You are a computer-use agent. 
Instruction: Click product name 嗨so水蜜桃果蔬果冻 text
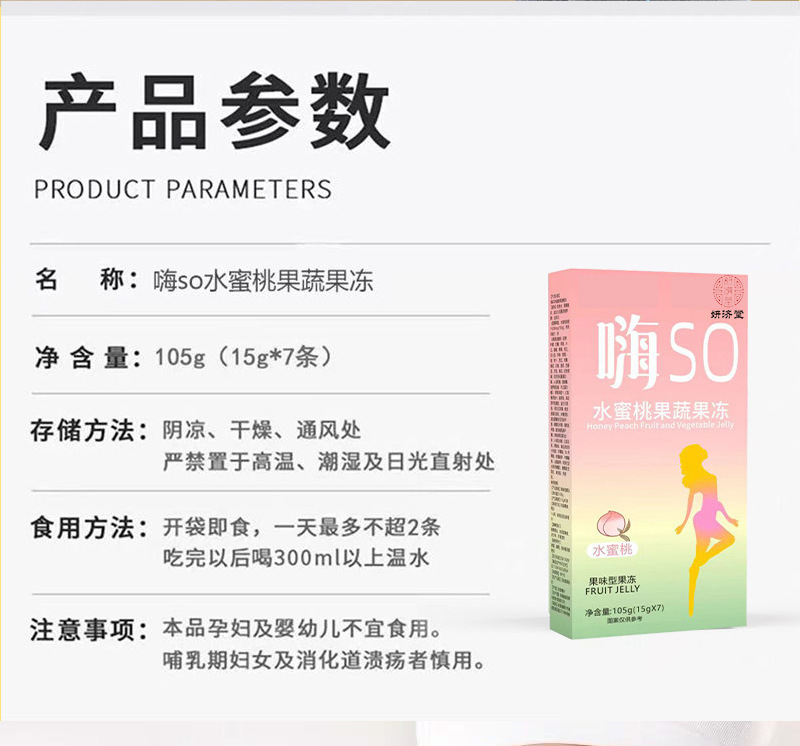[x=263, y=281]
